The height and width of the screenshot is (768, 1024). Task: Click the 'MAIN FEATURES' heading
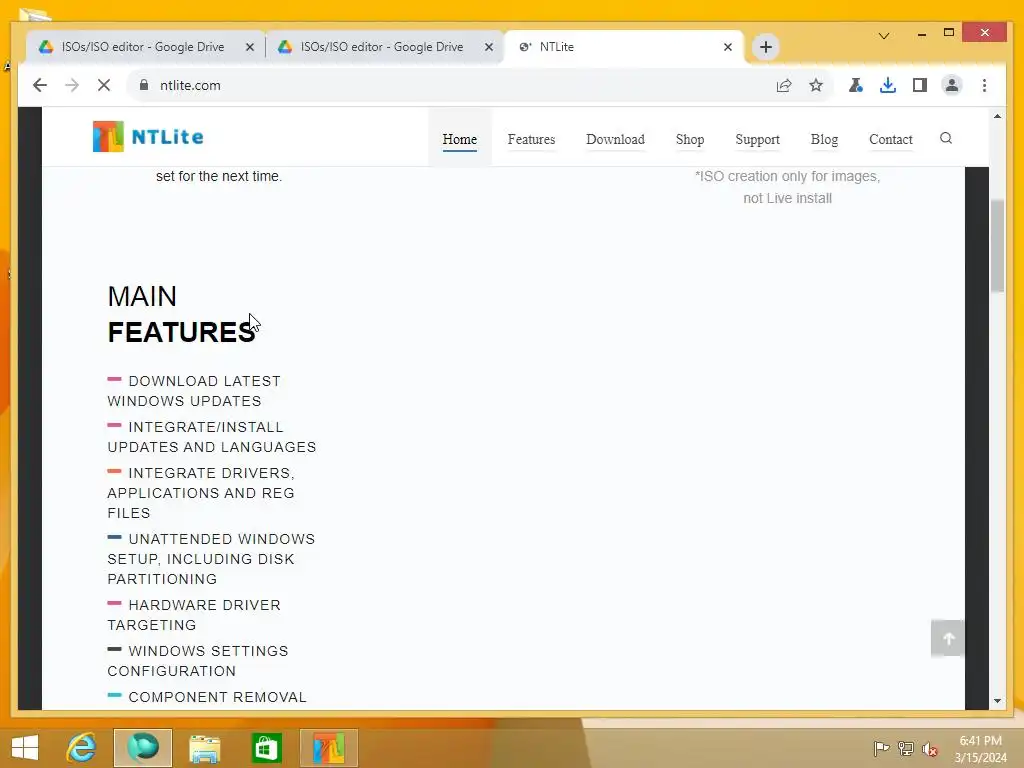[x=182, y=314]
